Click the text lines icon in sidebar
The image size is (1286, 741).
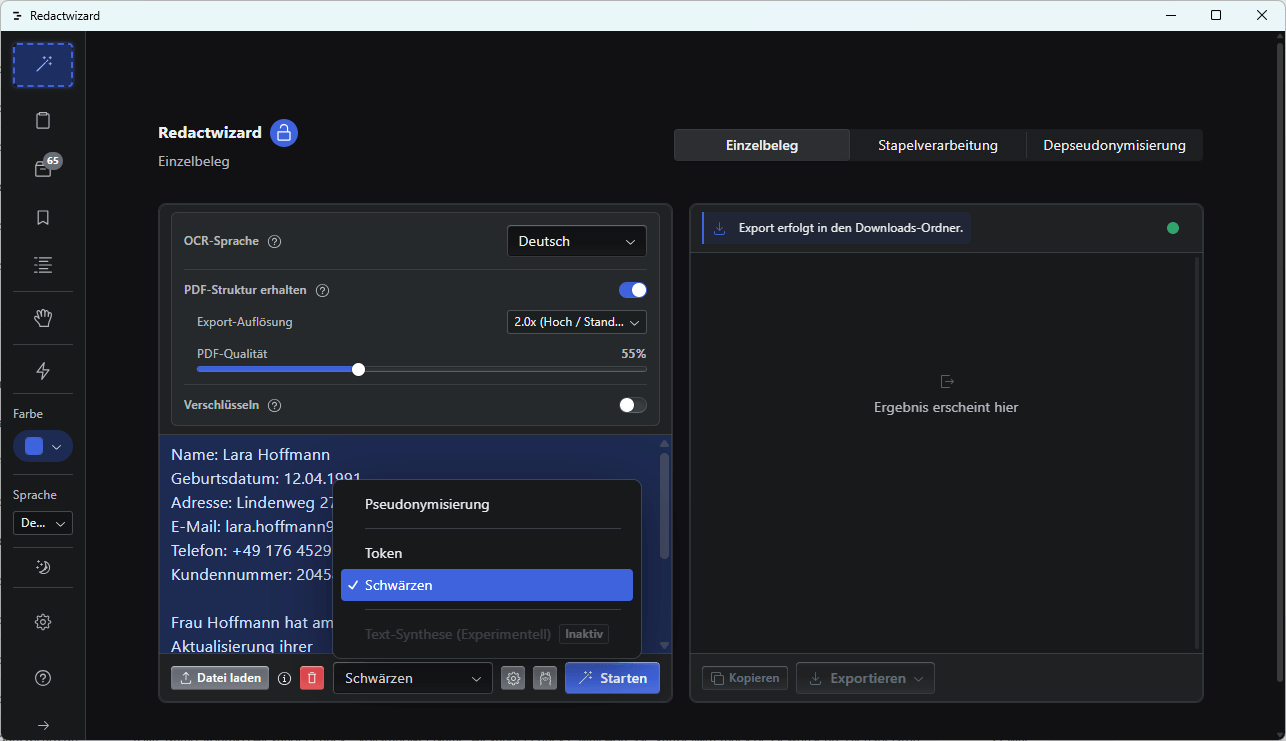(x=43, y=265)
